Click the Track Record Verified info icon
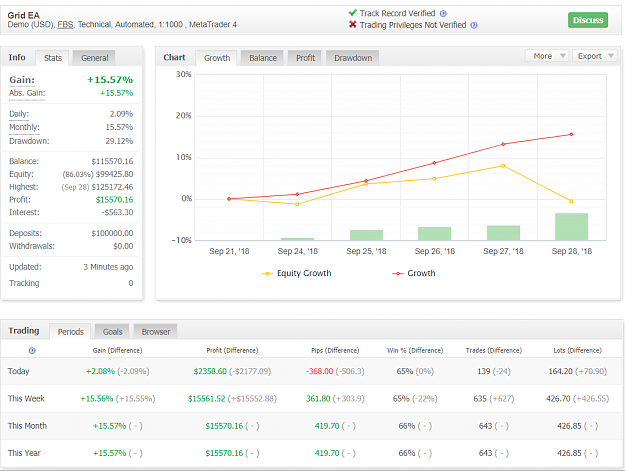The height and width of the screenshot is (471, 625). tap(443, 14)
